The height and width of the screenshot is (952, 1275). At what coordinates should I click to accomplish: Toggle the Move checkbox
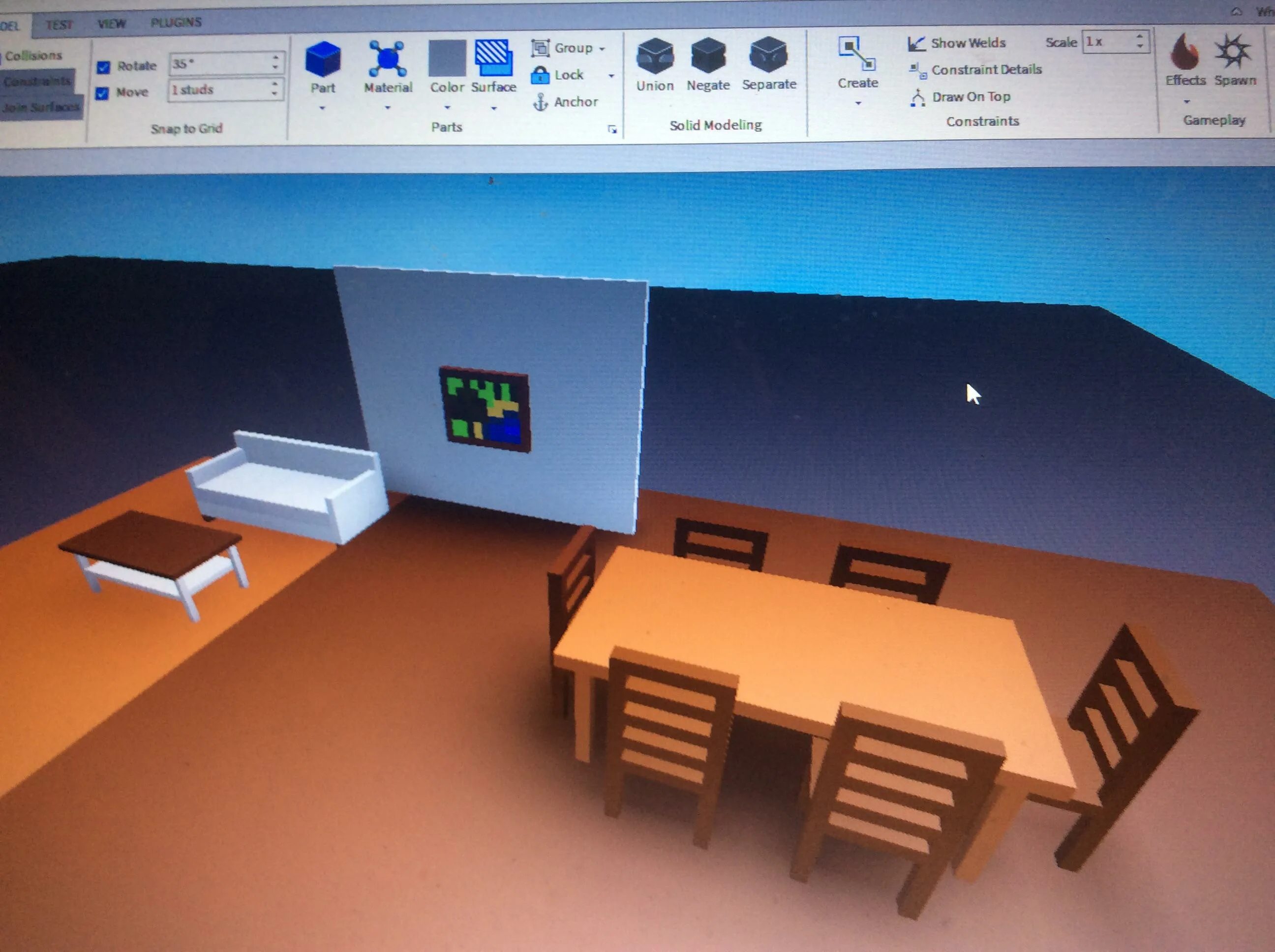(x=103, y=91)
